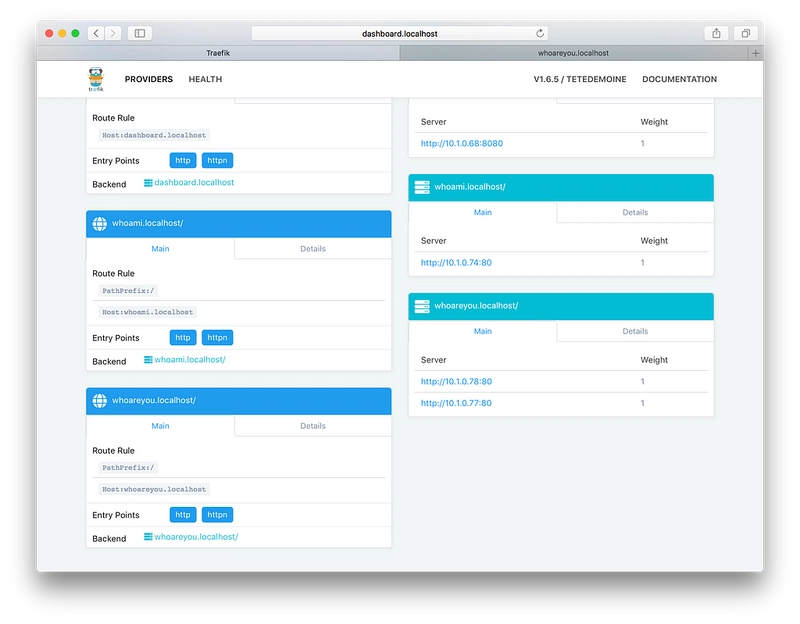Viewport: 800px width, 624px height.
Task: Click the Safari forward arrow
Action: click(x=113, y=33)
